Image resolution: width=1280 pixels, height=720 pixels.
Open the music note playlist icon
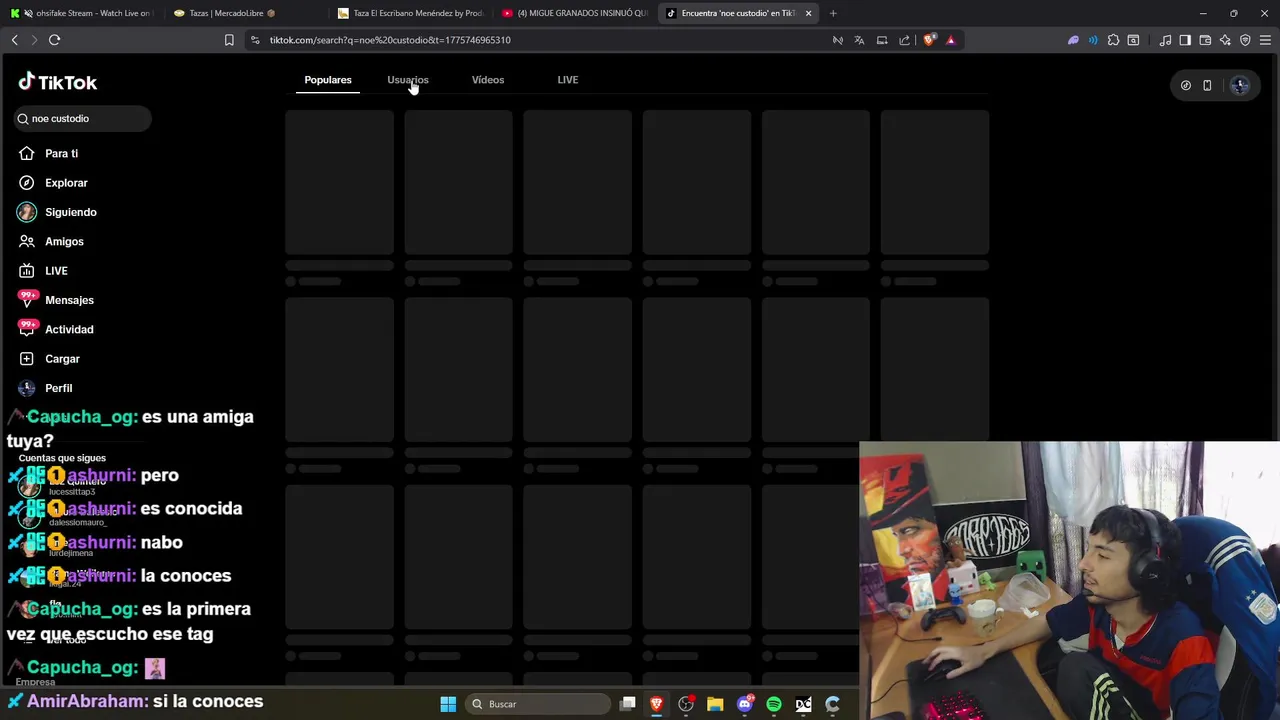coord(1165,40)
